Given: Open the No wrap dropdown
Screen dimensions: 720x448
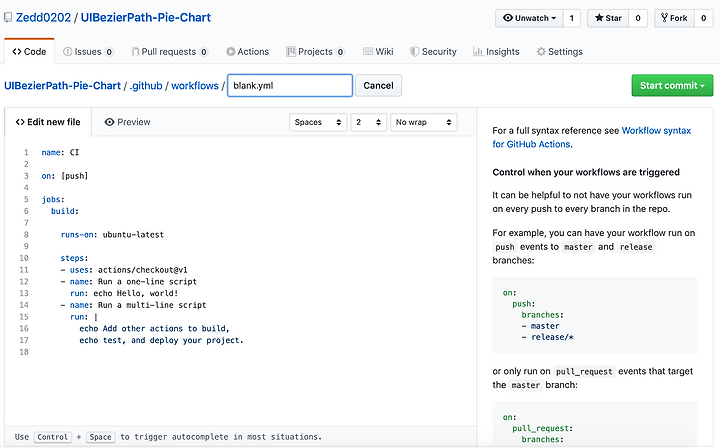Looking at the screenshot, I should coord(423,122).
